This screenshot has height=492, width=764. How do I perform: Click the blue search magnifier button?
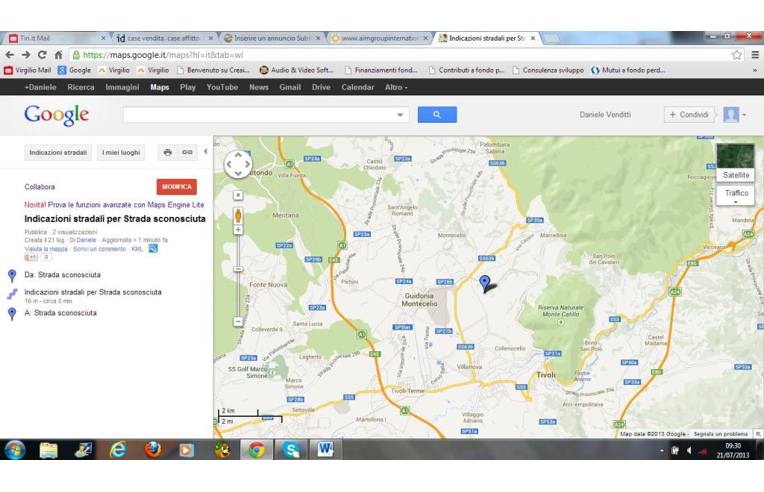pyautogui.click(x=437, y=115)
